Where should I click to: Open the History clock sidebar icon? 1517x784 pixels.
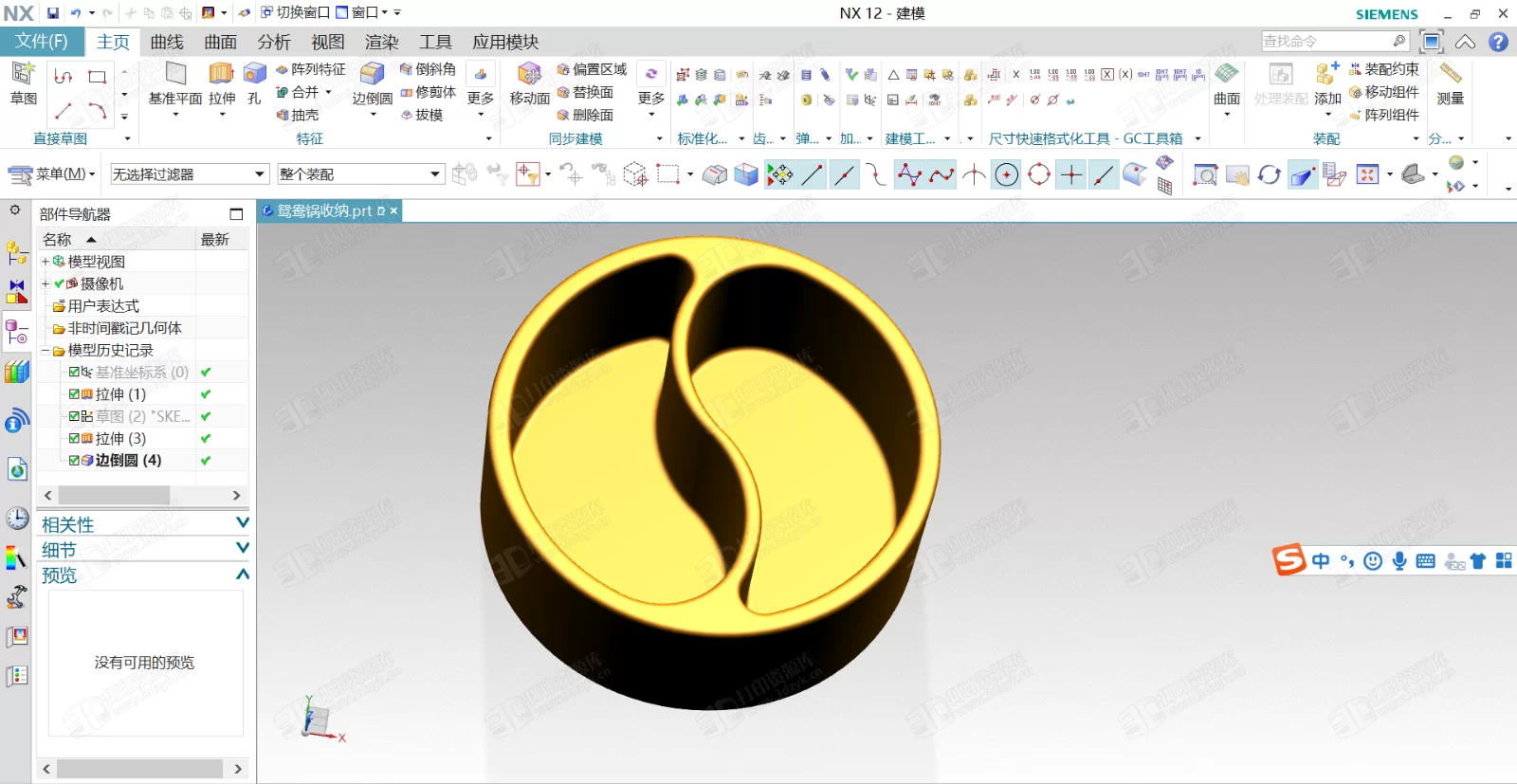(17, 518)
